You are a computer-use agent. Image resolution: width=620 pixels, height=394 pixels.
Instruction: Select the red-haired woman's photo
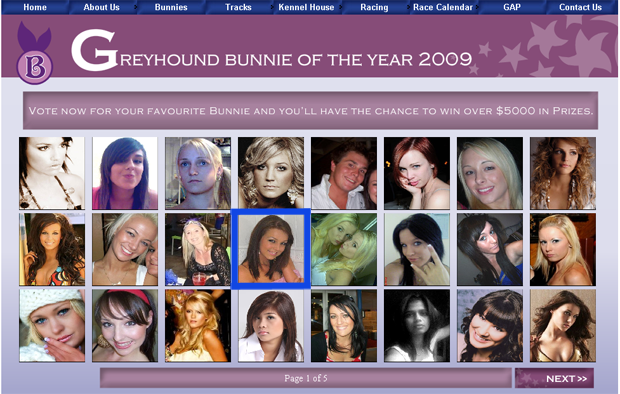pos(417,173)
